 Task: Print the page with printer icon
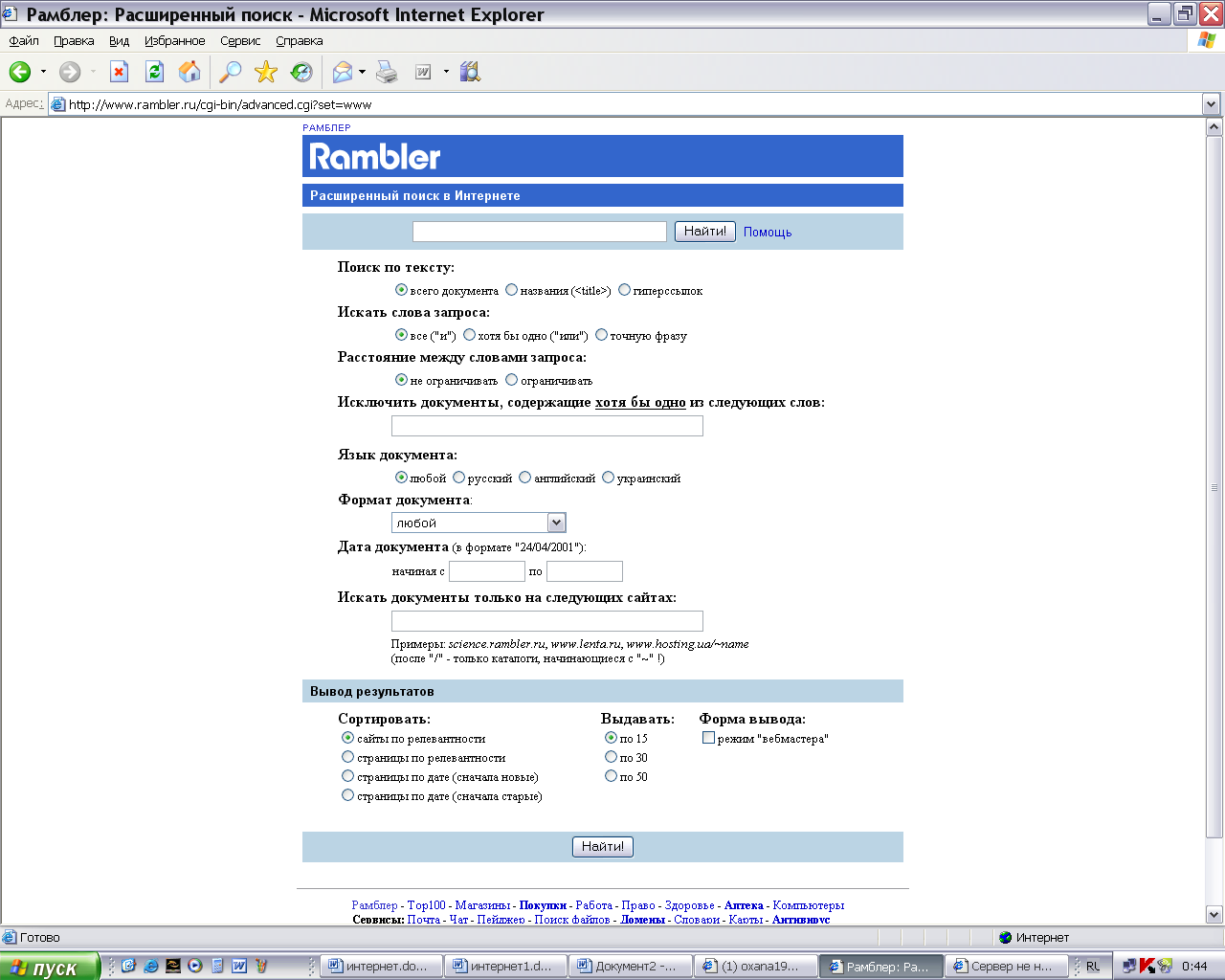(x=387, y=72)
